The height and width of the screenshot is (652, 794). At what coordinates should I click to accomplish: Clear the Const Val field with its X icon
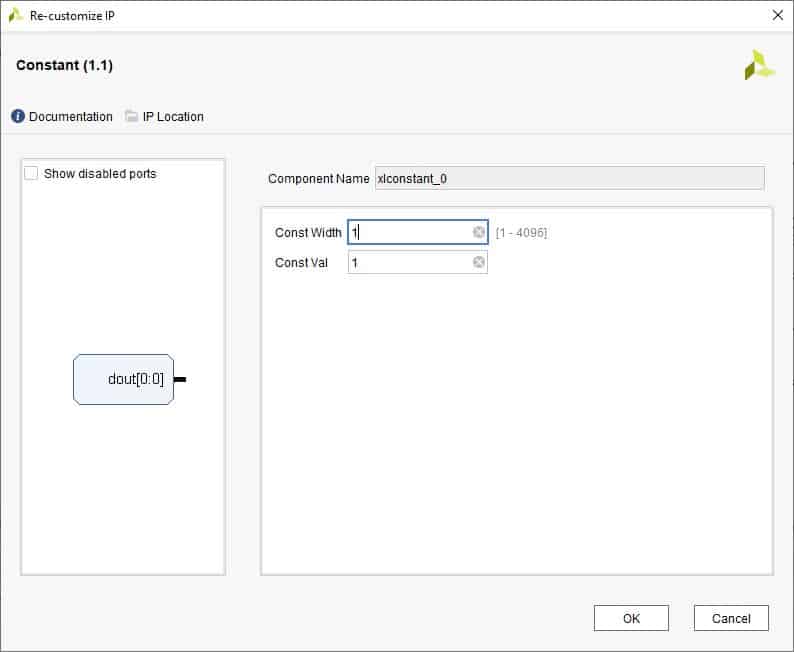click(479, 262)
